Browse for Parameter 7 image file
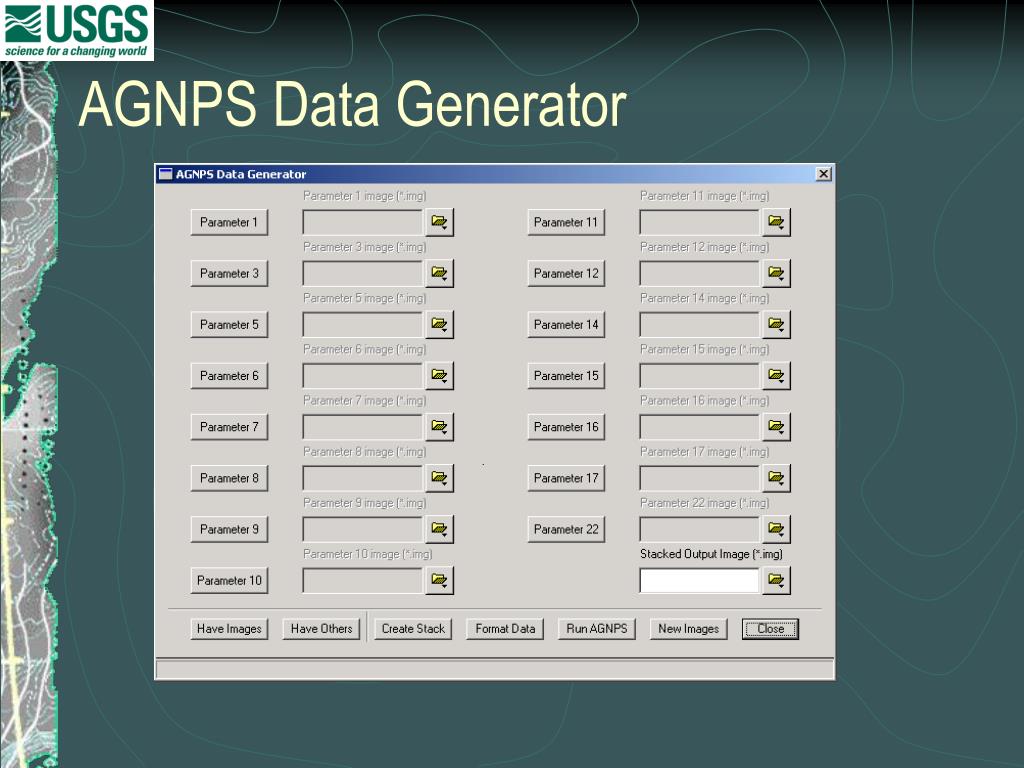Image resolution: width=1024 pixels, height=768 pixels. click(x=440, y=426)
